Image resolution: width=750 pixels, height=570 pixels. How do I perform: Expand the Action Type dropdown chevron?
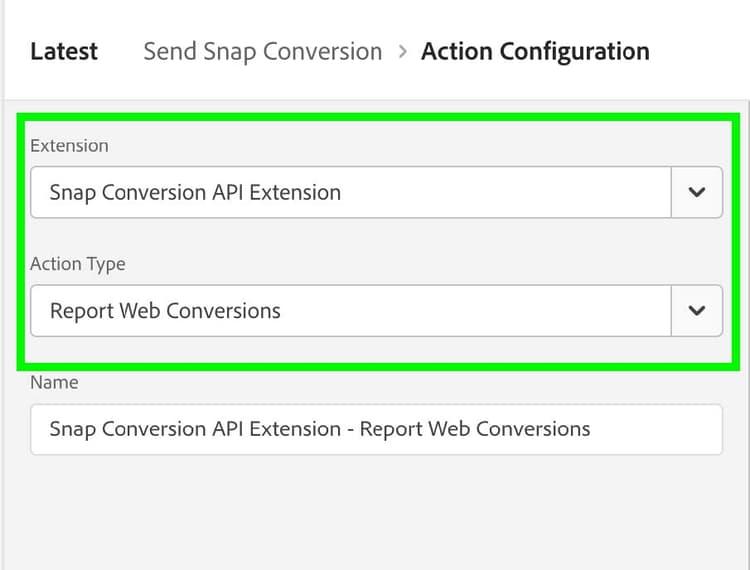point(696,311)
